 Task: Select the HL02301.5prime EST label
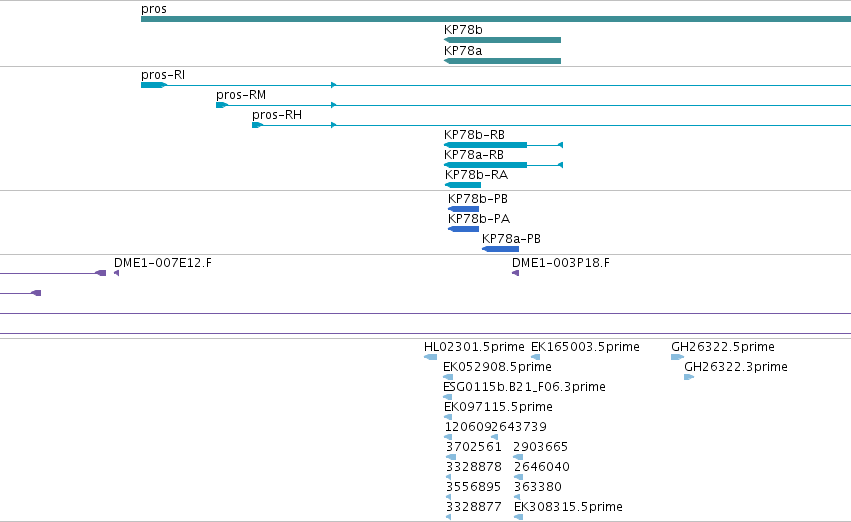point(474,347)
